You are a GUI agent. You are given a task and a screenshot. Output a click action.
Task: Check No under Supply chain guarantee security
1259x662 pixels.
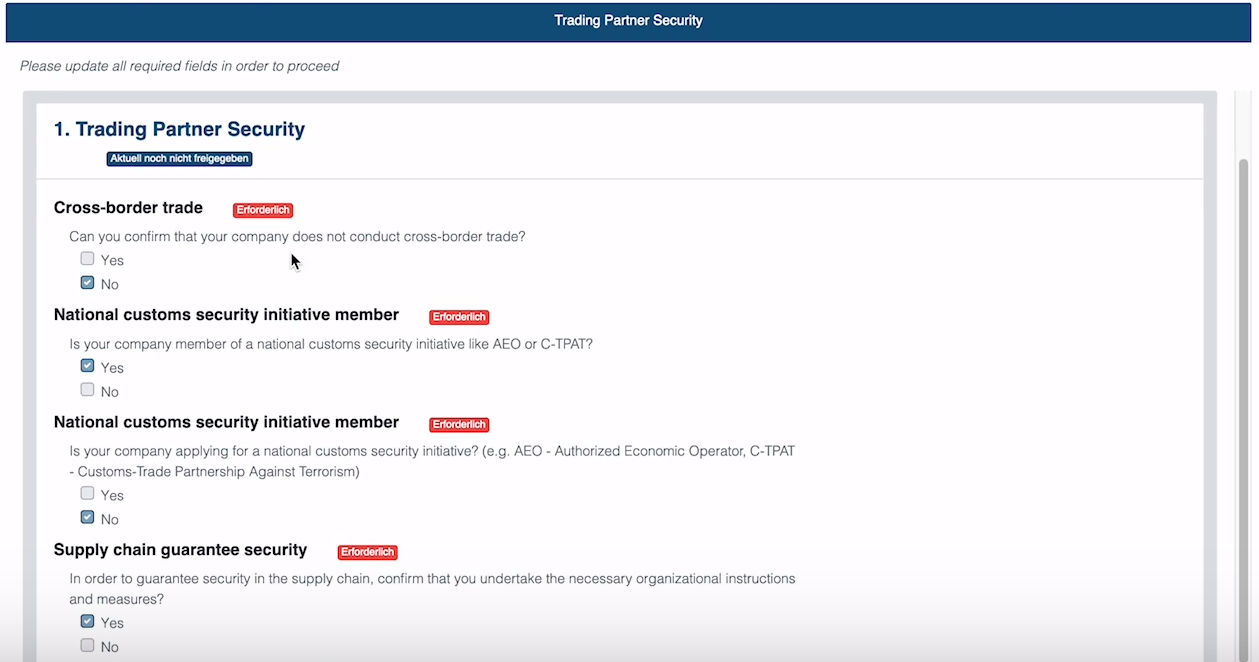coord(87,646)
